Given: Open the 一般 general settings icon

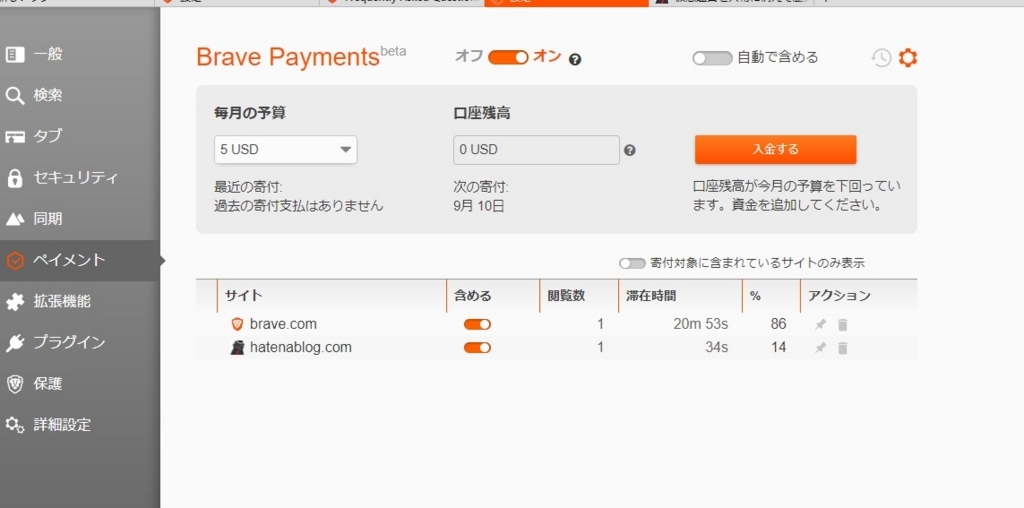Looking at the screenshot, I should 14,54.
